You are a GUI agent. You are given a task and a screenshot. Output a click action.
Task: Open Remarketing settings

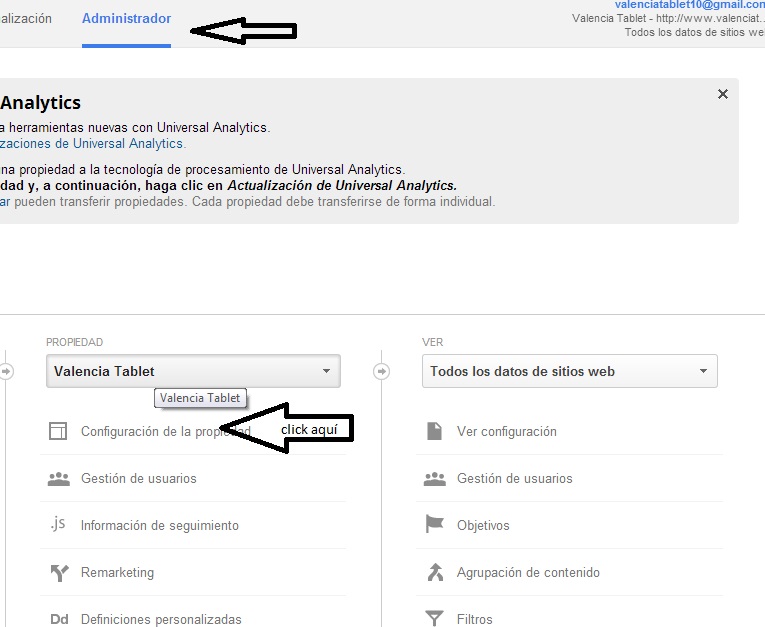click(x=117, y=572)
